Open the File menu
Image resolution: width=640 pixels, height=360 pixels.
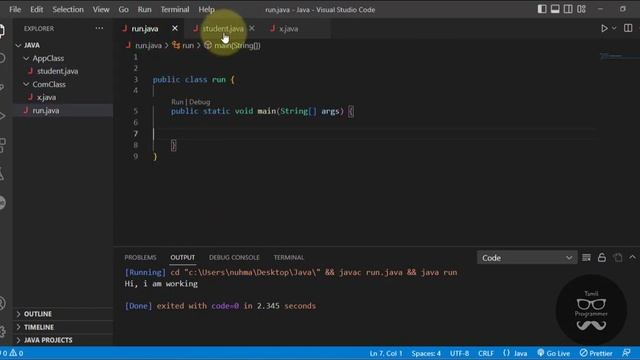[15, 9]
